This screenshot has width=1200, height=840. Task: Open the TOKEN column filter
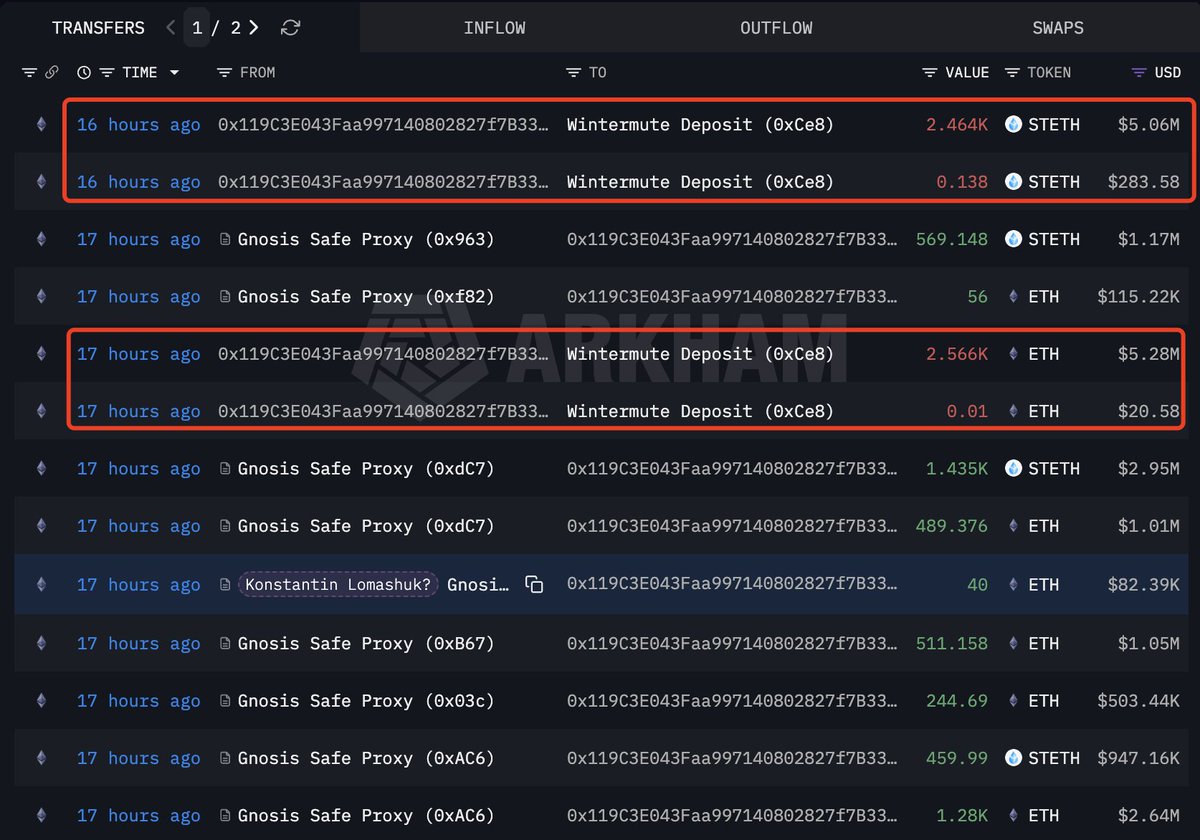tap(1011, 73)
